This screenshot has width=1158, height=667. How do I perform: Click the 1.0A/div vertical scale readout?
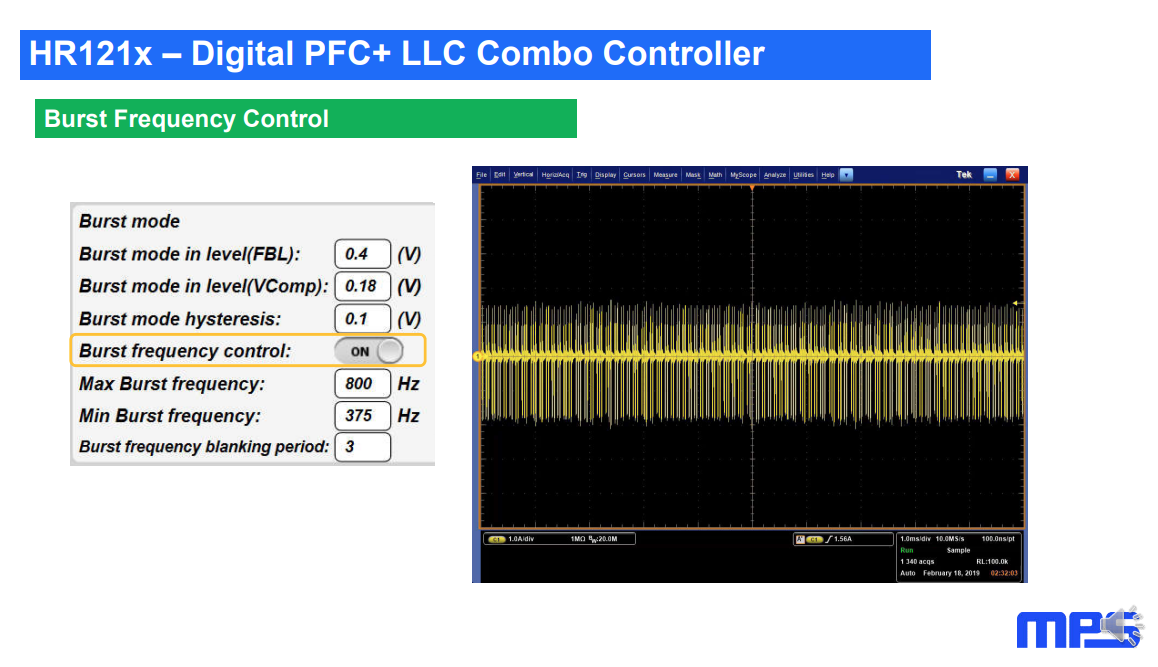point(521,539)
